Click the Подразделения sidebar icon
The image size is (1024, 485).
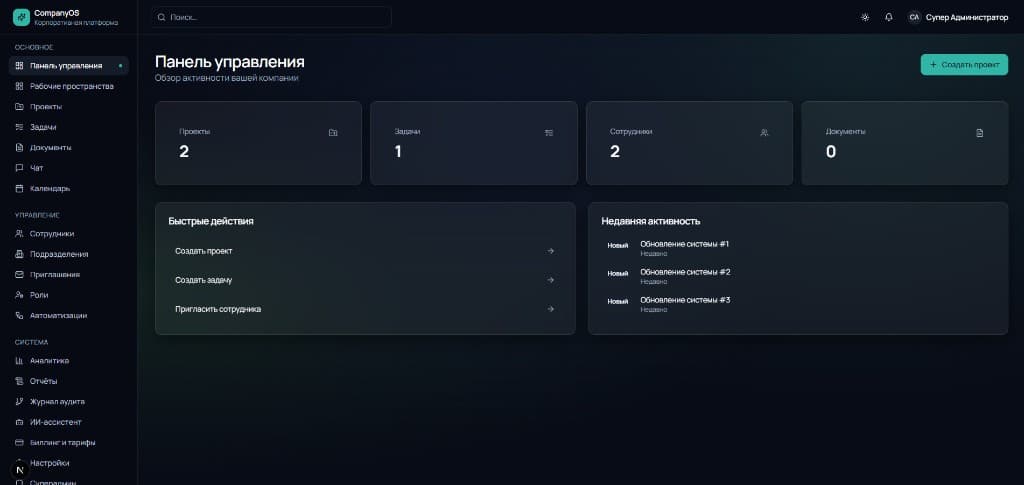(19, 254)
